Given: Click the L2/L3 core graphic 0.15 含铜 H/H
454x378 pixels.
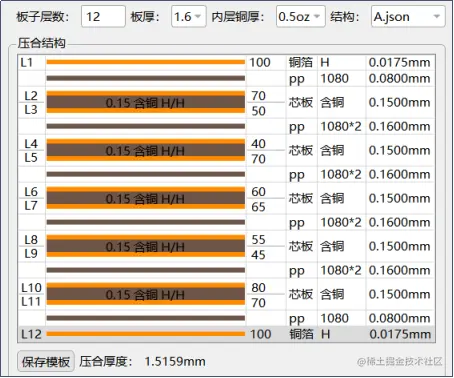Looking at the screenshot, I should point(146,103).
